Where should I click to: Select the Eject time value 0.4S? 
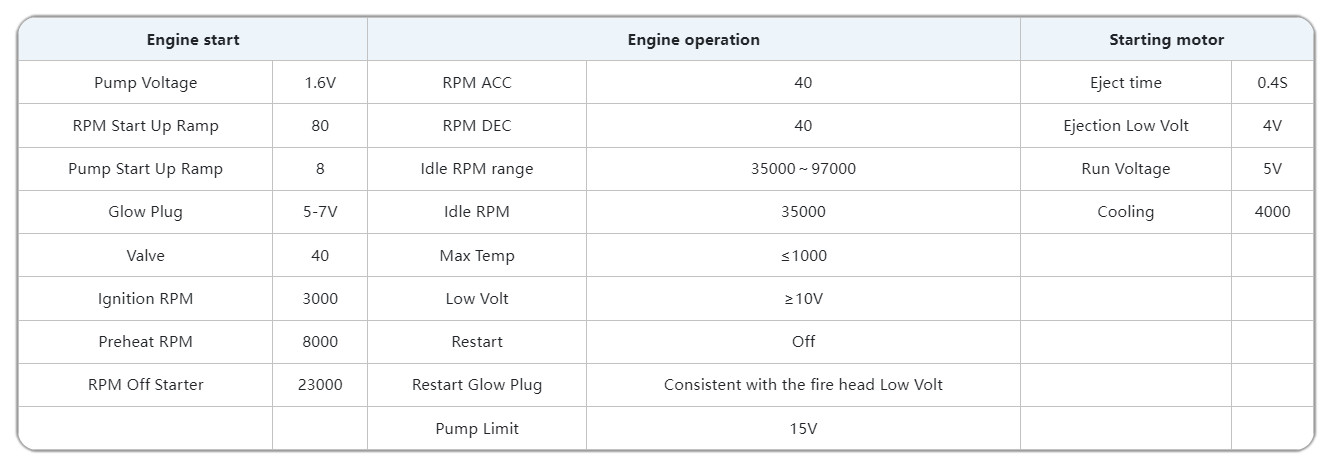pyautogui.click(x=1272, y=83)
